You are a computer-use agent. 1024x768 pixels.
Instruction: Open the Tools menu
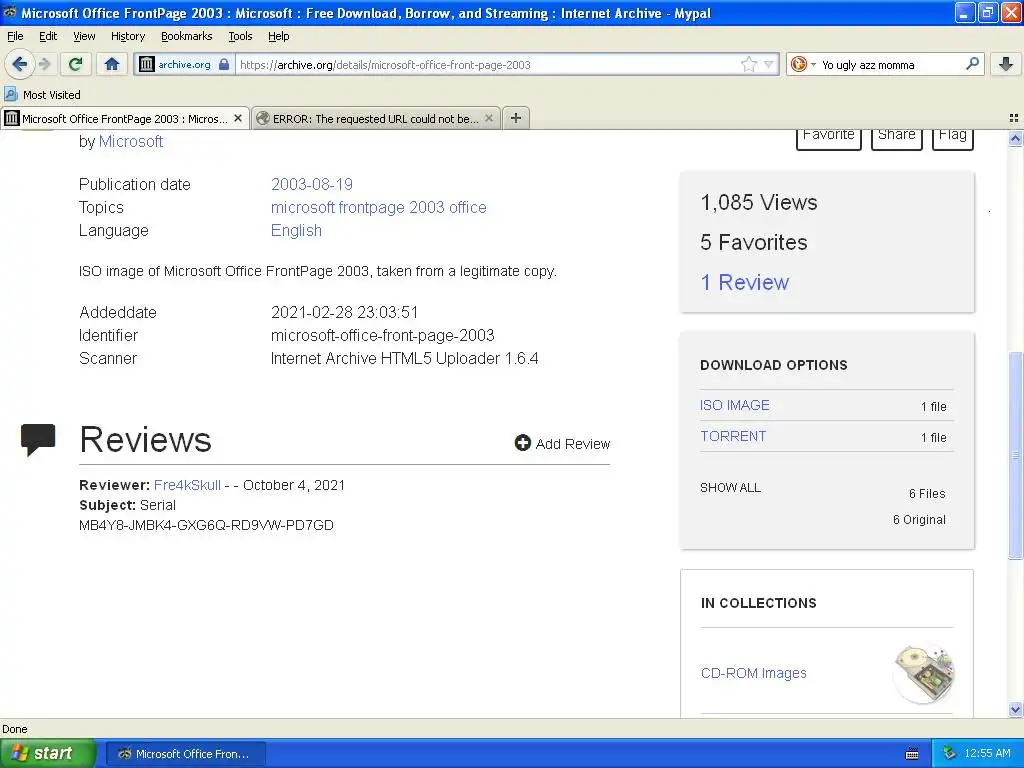(240, 36)
